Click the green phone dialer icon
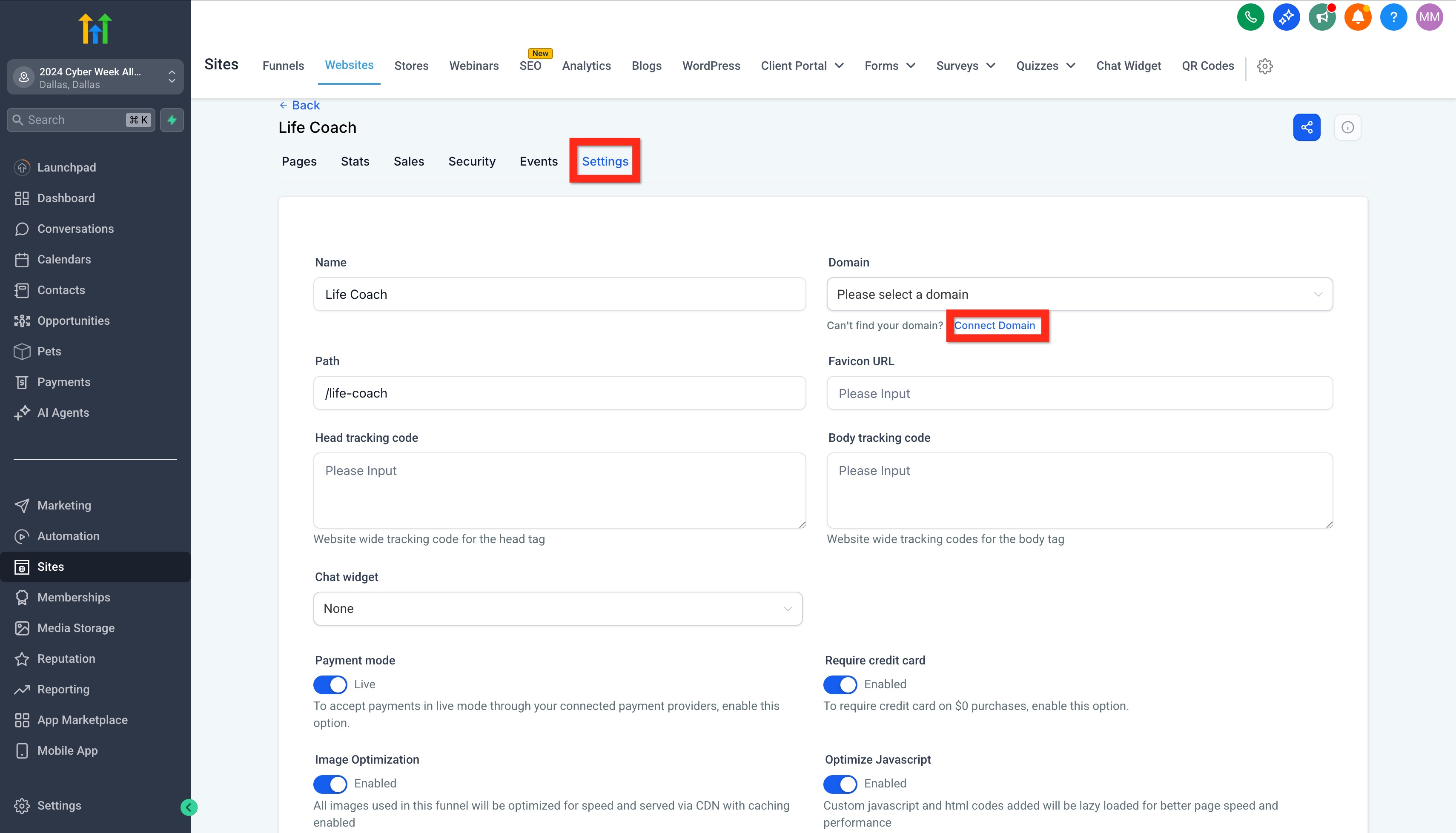 pos(1250,17)
